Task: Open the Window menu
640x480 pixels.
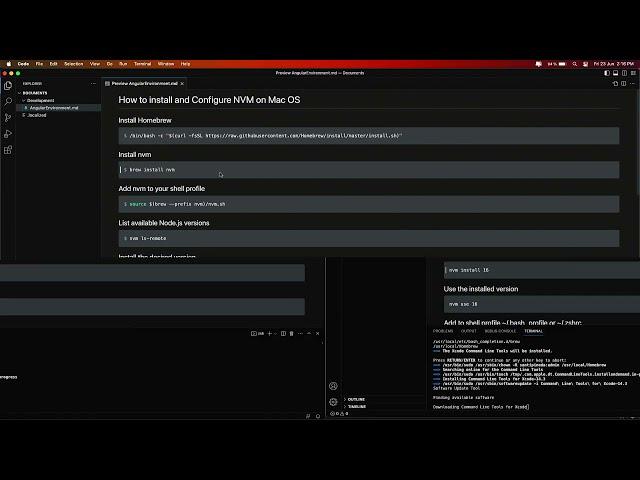Action: click(x=166, y=64)
